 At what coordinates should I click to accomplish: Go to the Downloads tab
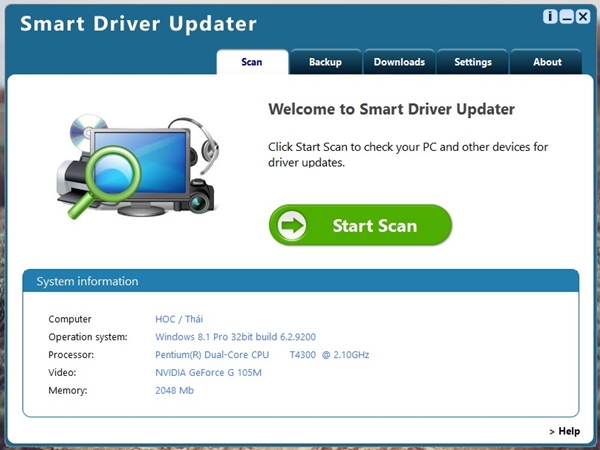pyautogui.click(x=399, y=62)
